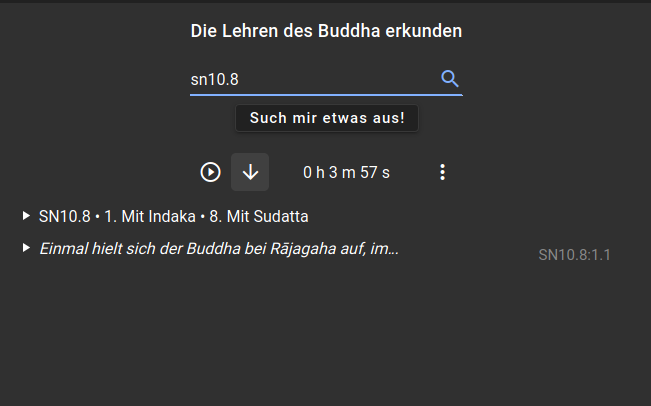Play the sutta audio with the circle play icon
This screenshot has width=651, height=406.
point(210,172)
